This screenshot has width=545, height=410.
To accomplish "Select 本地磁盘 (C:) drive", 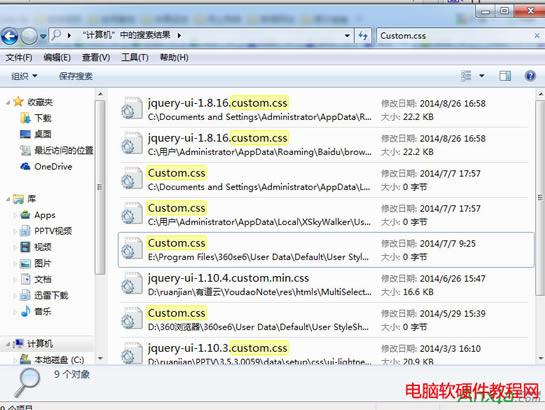I will tap(52, 359).
